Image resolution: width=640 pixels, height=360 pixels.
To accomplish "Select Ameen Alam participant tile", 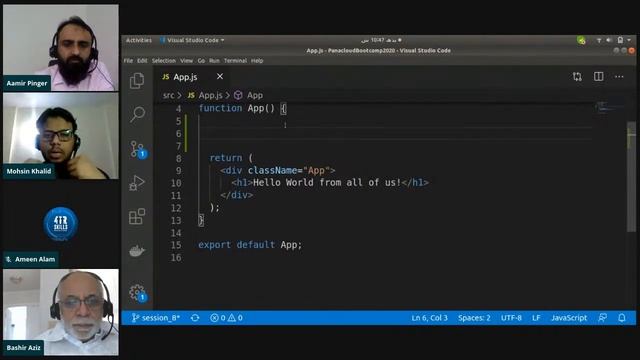I will coord(61,224).
